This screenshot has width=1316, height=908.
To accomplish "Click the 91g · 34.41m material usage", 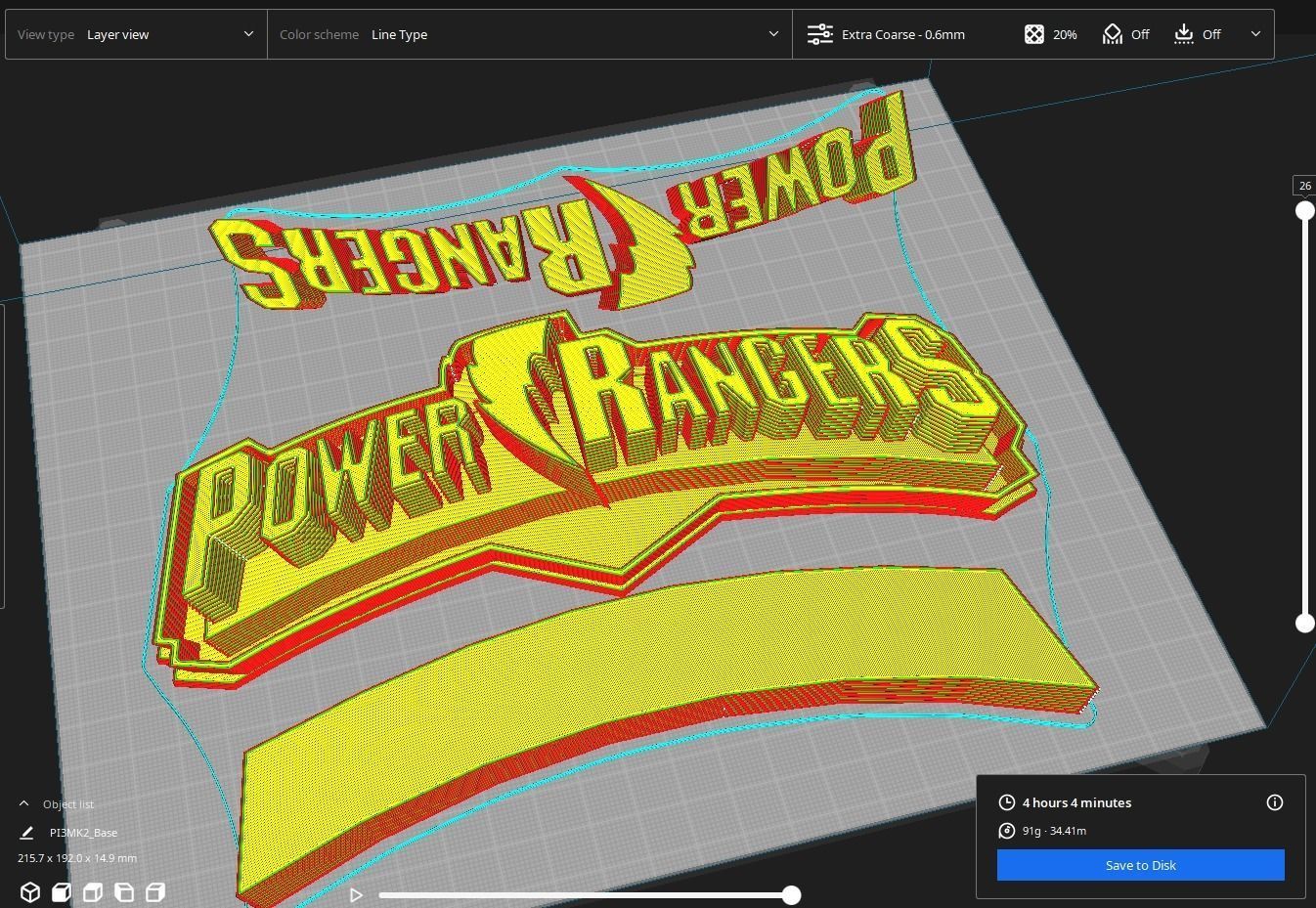I will tap(1054, 831).
